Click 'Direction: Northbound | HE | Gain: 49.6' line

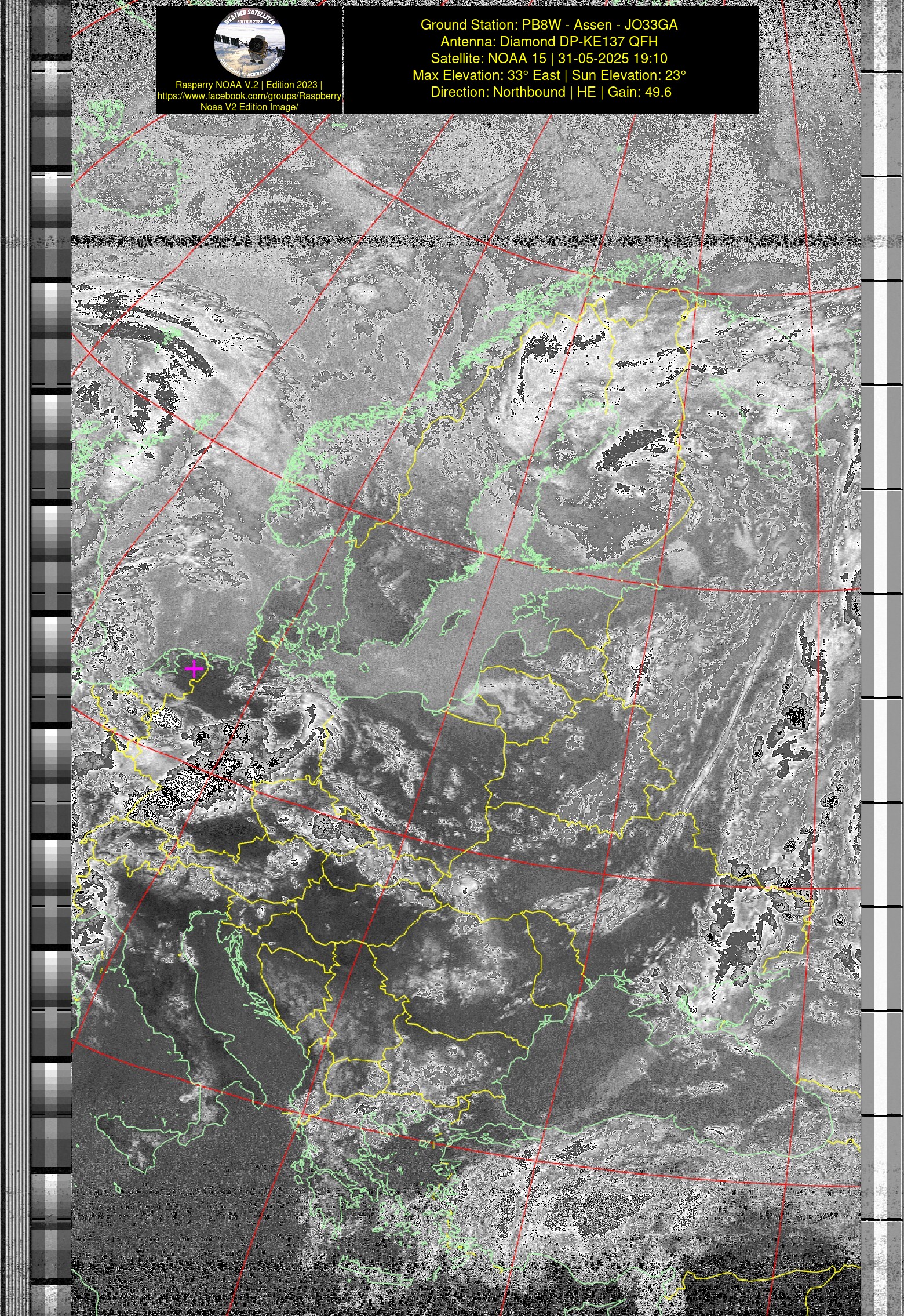(551, 92)
